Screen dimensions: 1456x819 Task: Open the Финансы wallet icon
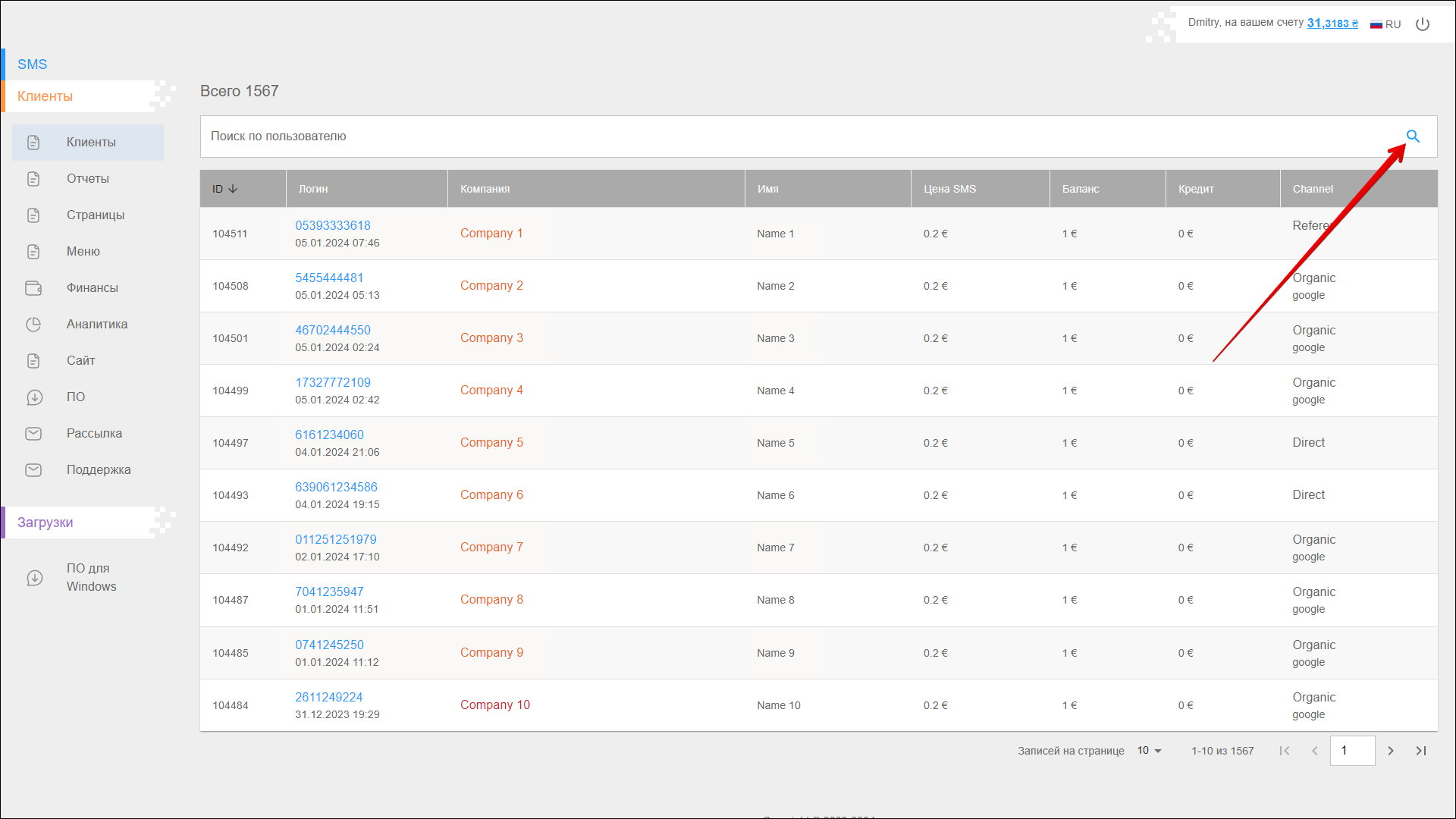pos(33,288)
